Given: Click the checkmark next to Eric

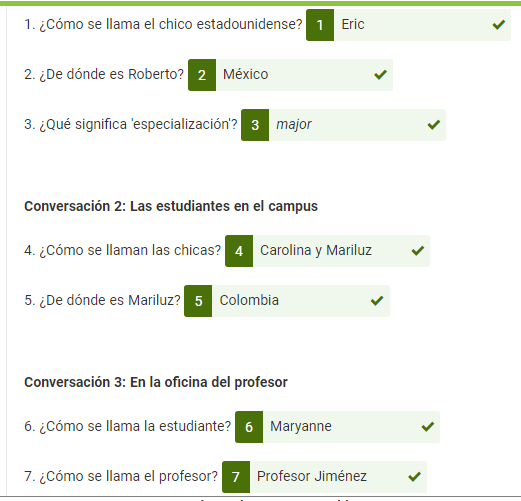Looking at the screenshot, I should tap(499, 25).
